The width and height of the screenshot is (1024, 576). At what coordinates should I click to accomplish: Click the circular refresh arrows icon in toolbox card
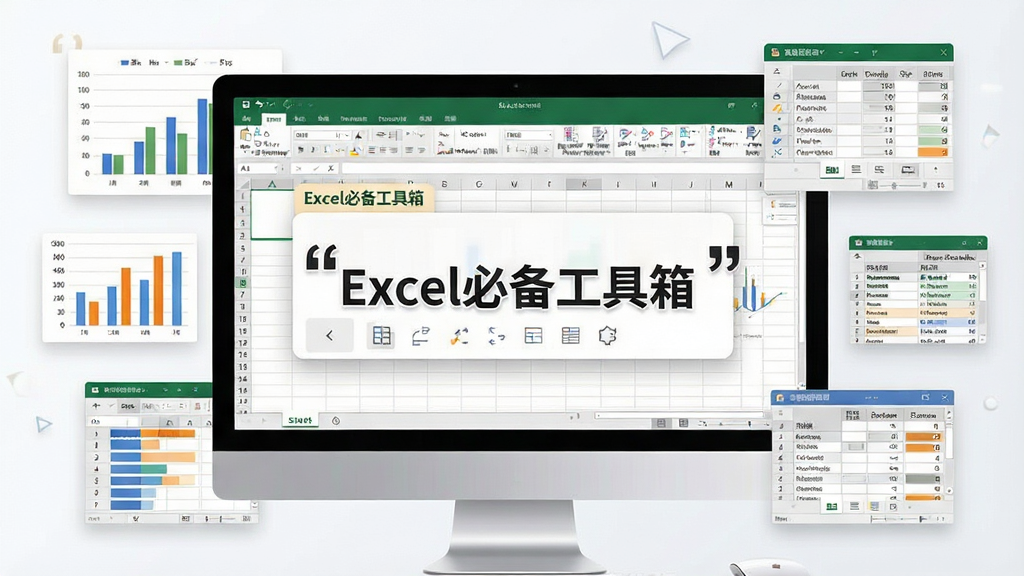496,336
